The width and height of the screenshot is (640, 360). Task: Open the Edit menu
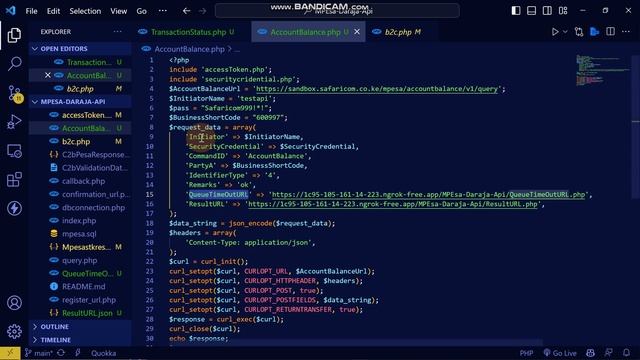(x=53, y=11)
